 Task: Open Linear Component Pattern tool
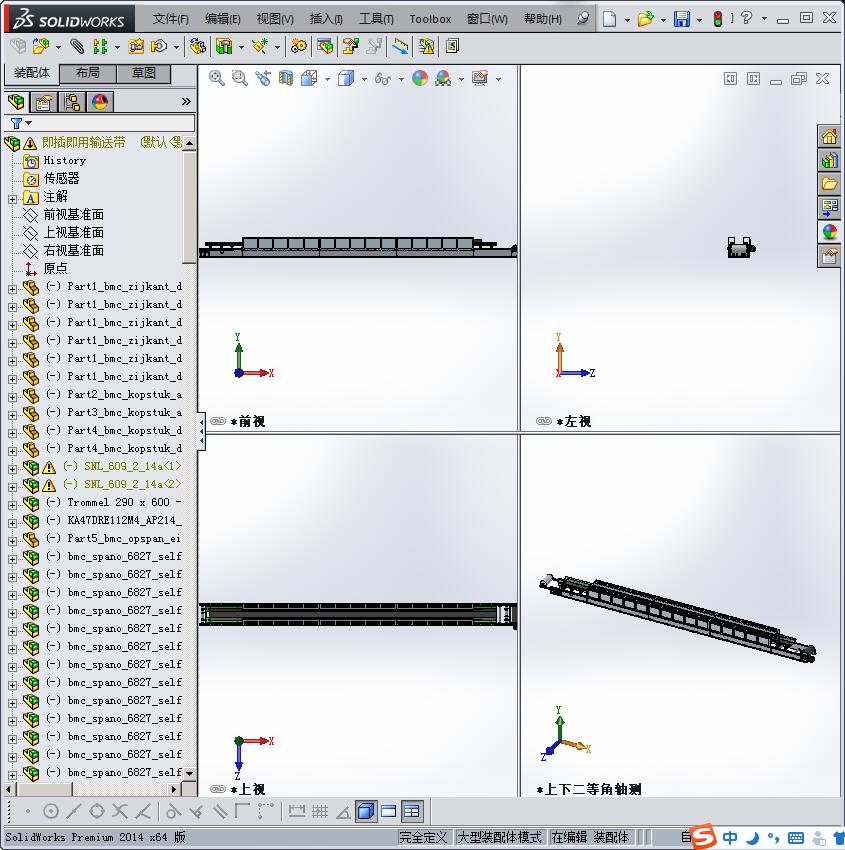coord(100,47)
